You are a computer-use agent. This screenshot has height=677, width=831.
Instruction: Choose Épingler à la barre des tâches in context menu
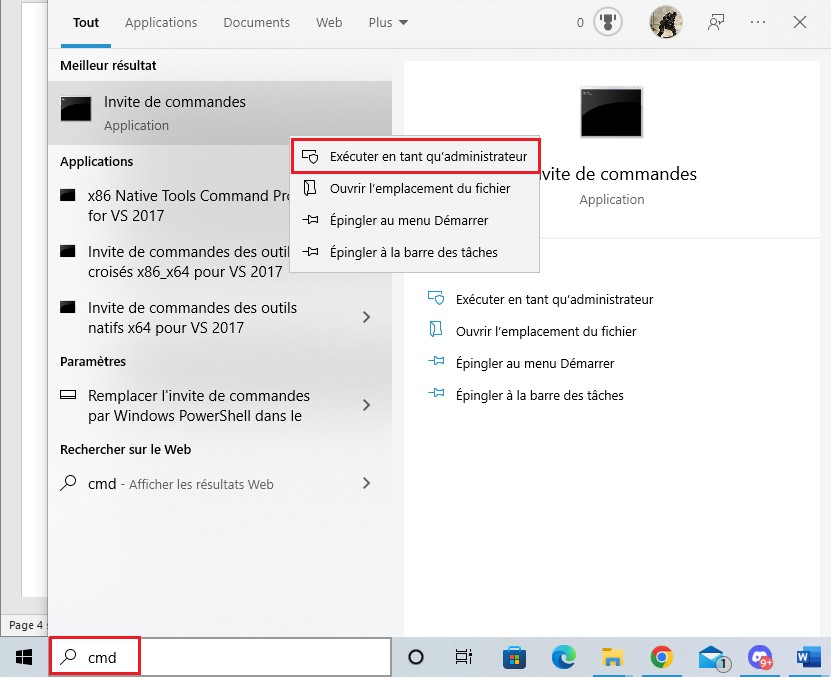pyautogui.click(x=414, y=252)
